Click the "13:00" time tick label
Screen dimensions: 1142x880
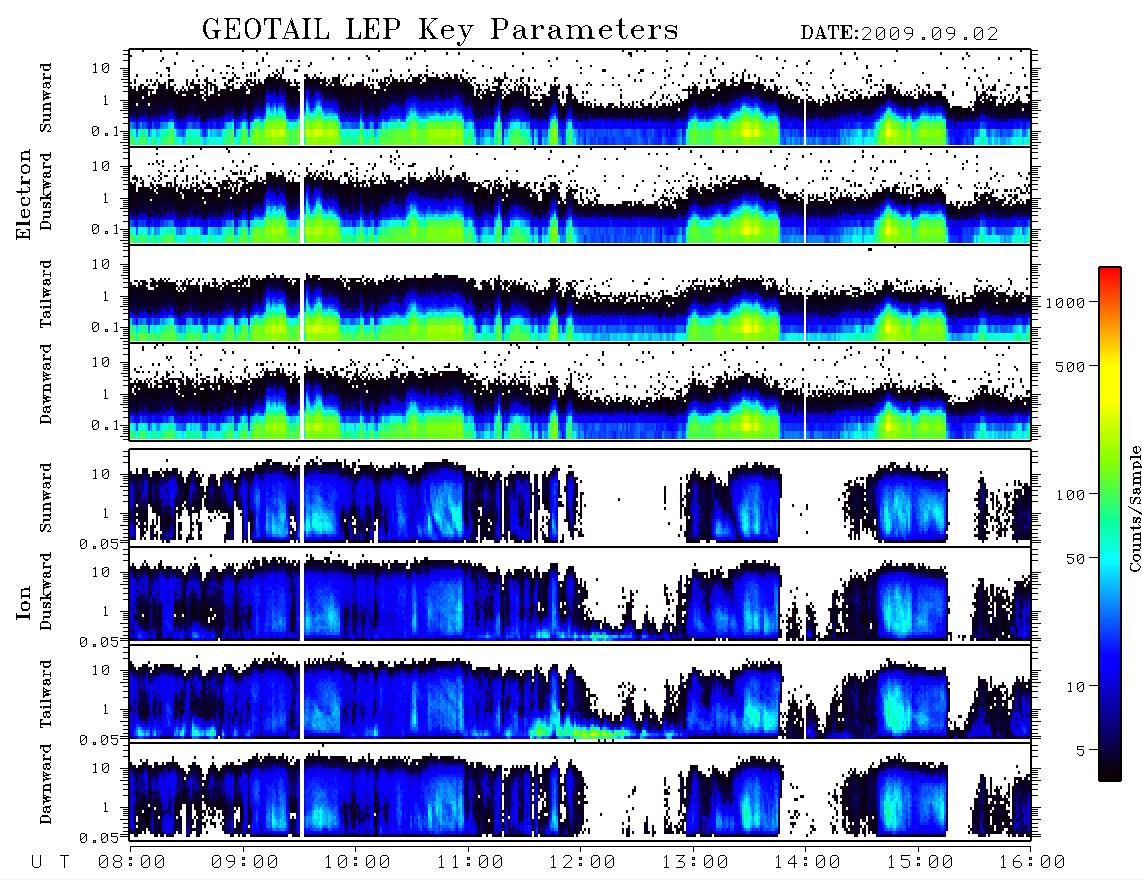[x=695, y=862]
